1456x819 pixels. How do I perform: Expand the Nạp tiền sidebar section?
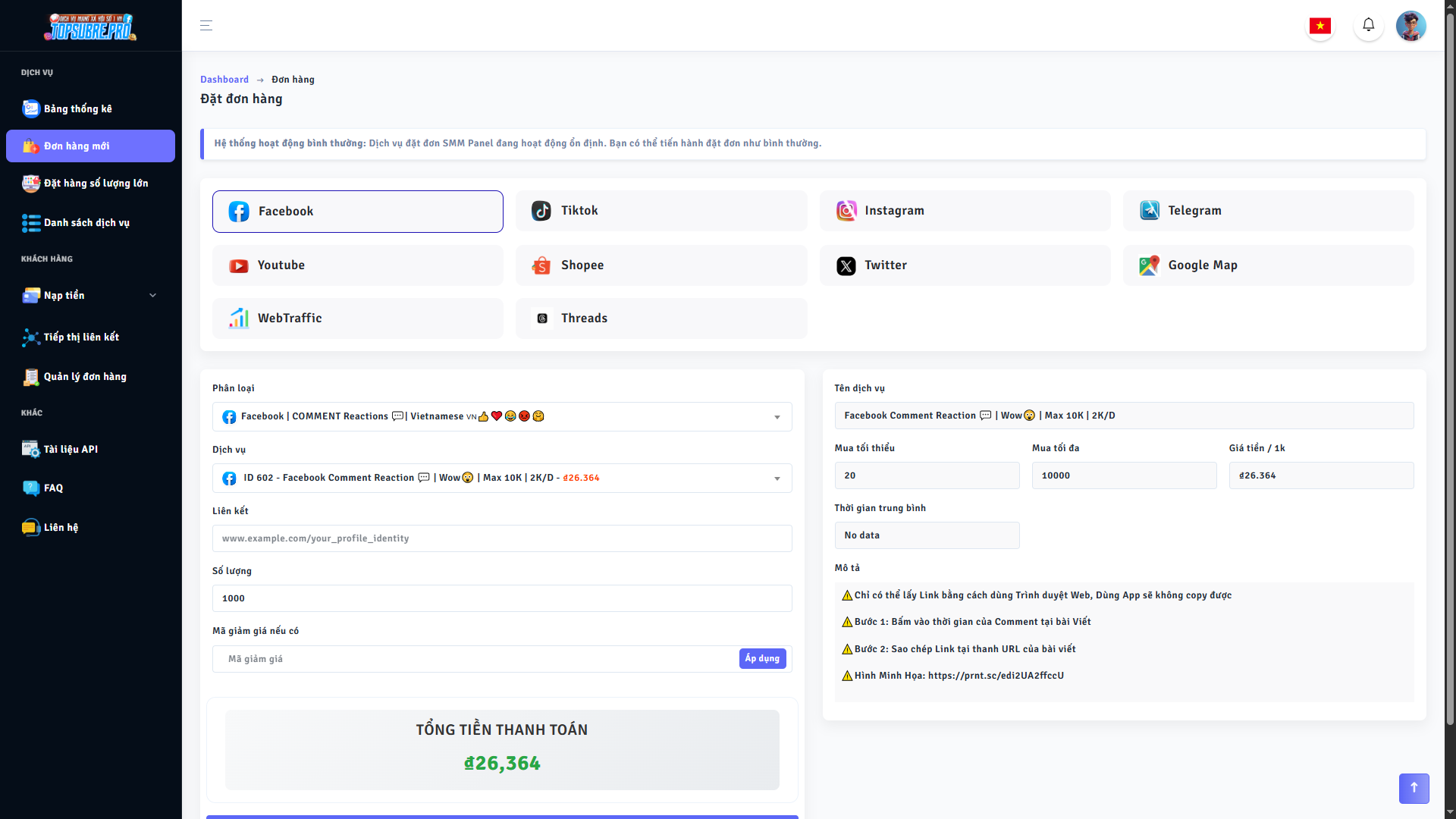tap(90, 295)
